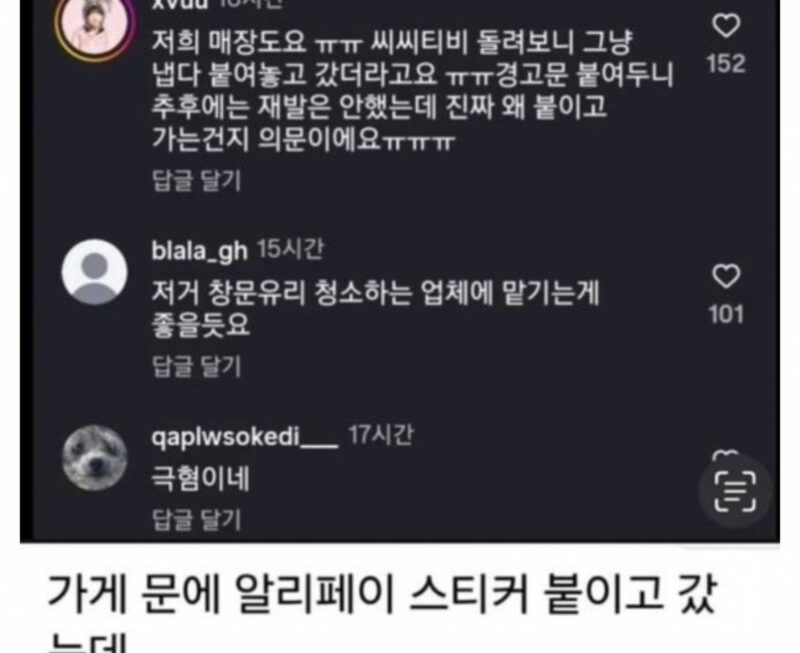Click the qaplwsokedi___ username
800x653 pixels.
(x=244, y=437)
